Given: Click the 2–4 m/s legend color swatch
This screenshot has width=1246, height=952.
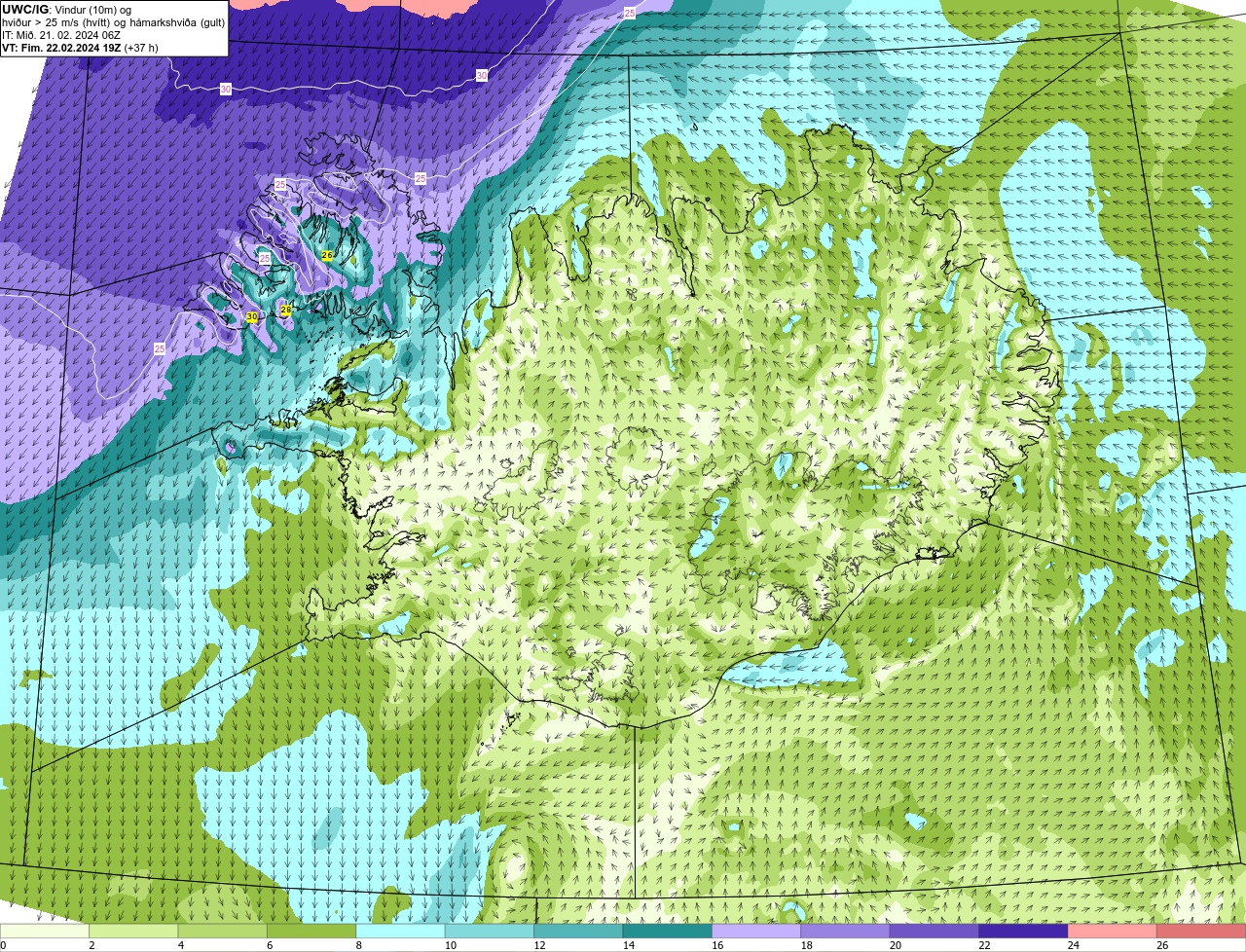Looking at the screenshot, I should 133,931.
